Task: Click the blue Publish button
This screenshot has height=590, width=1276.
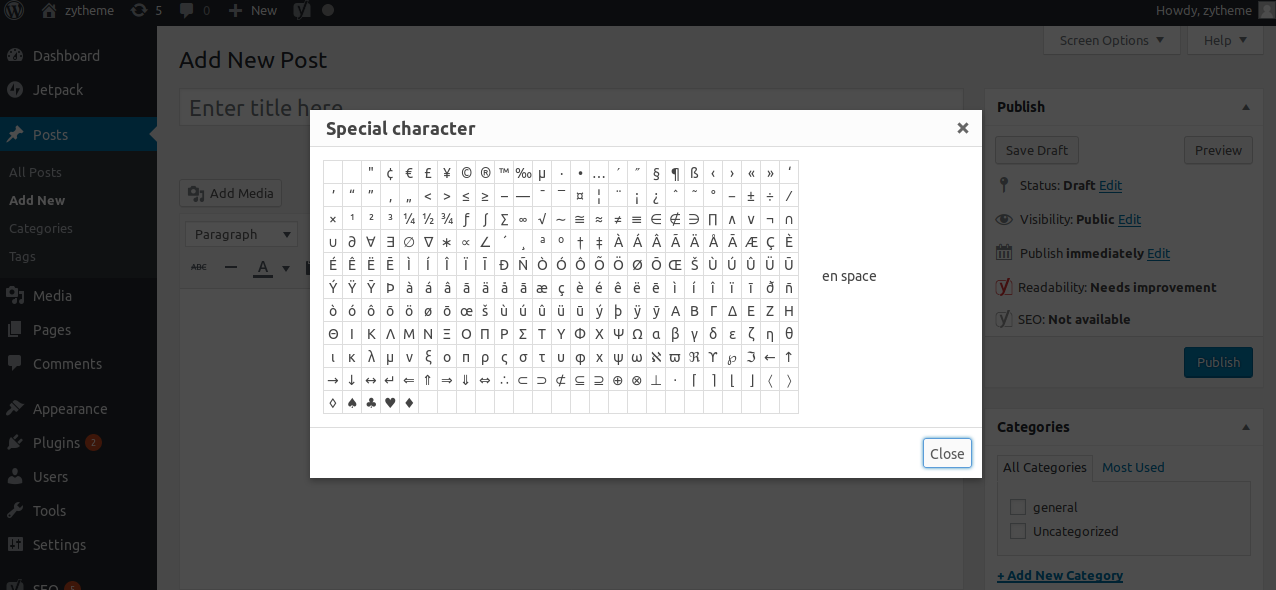Action: coord(1218,362)
